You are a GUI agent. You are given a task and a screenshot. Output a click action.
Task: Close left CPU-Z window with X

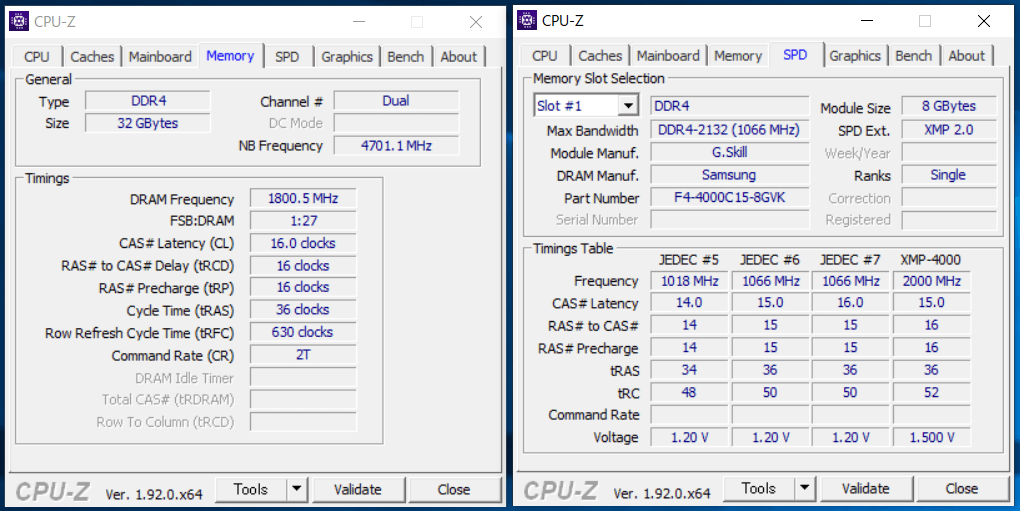[x=476, y=21]
